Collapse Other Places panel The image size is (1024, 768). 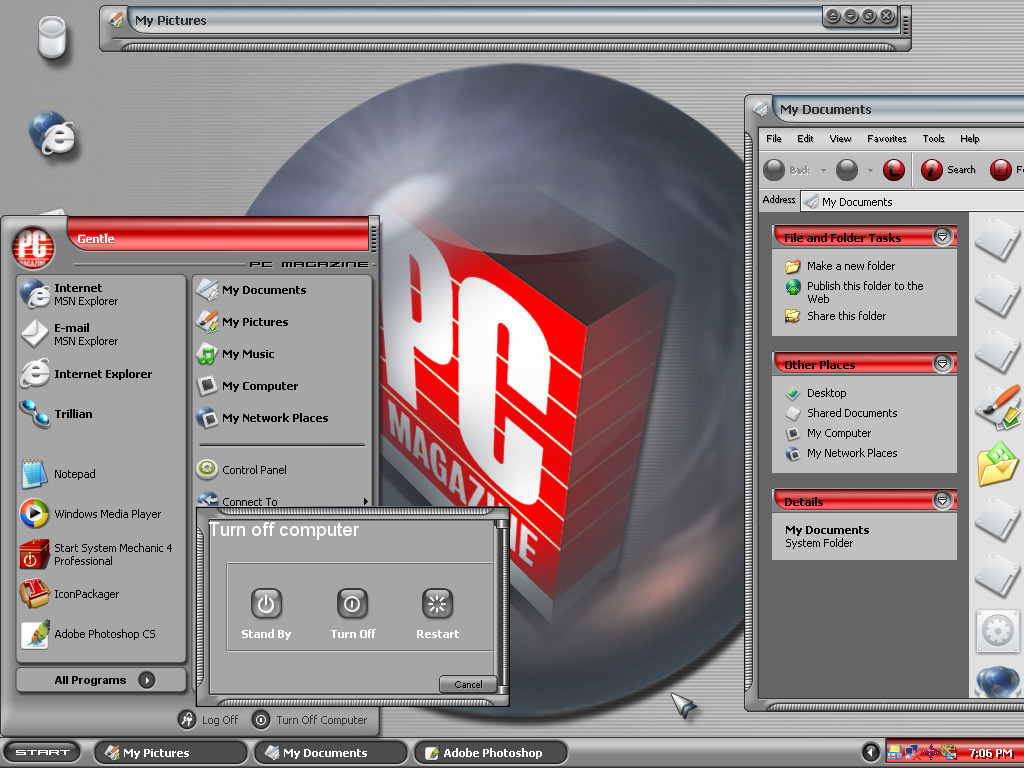(x=942, y=362)
